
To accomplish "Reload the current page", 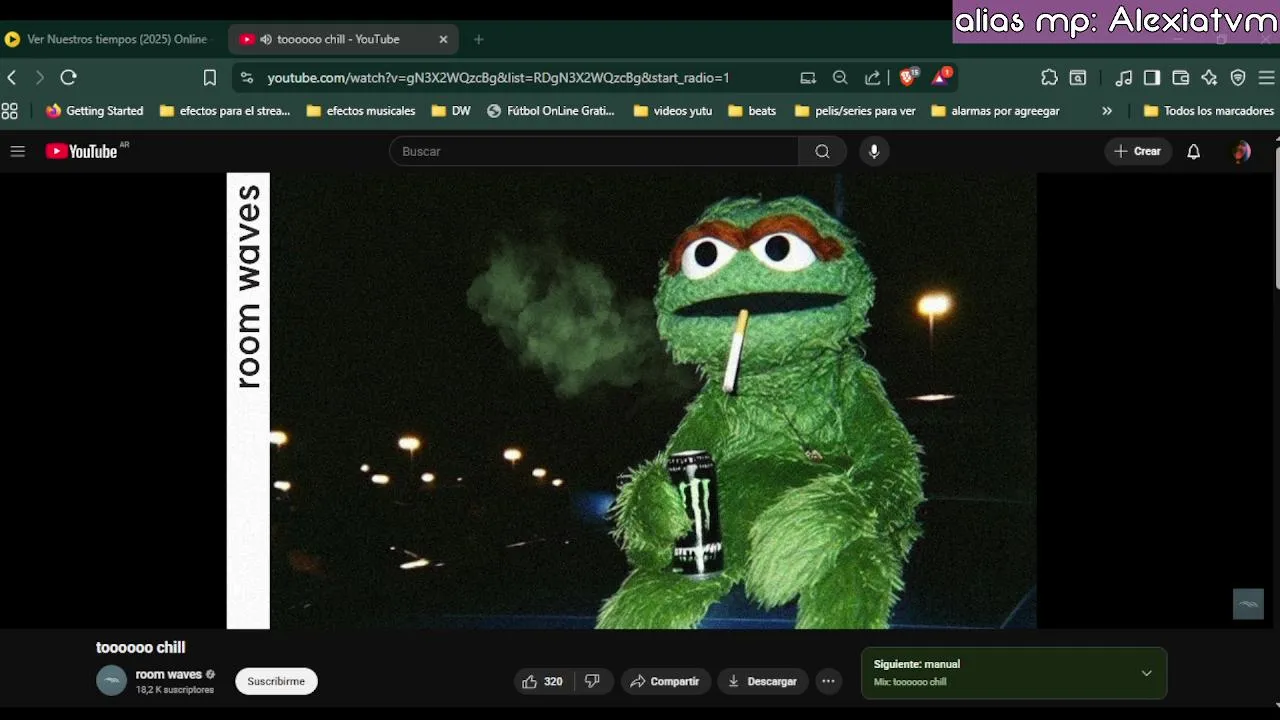I will click(68, 77).
